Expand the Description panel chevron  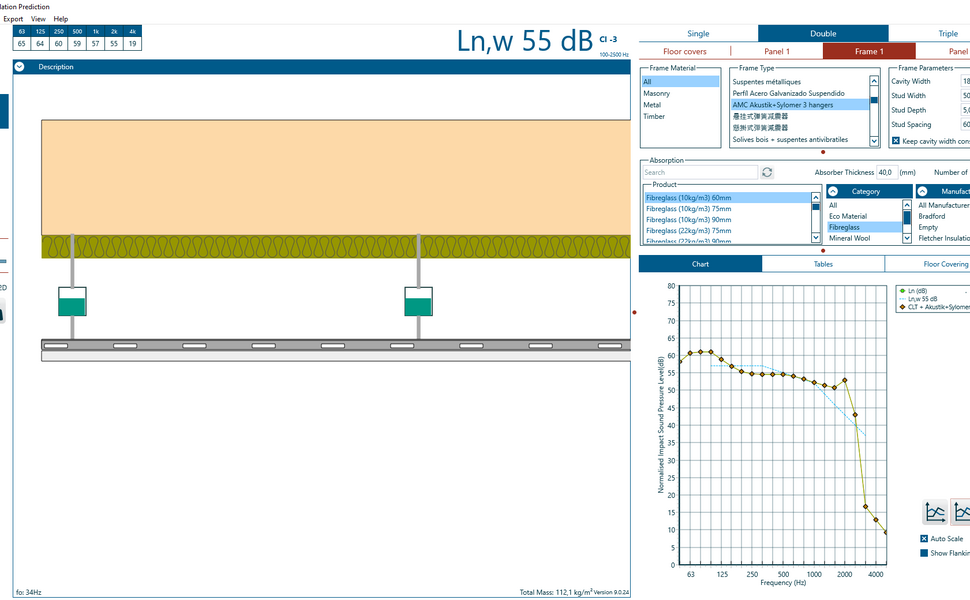pos(20,67)
